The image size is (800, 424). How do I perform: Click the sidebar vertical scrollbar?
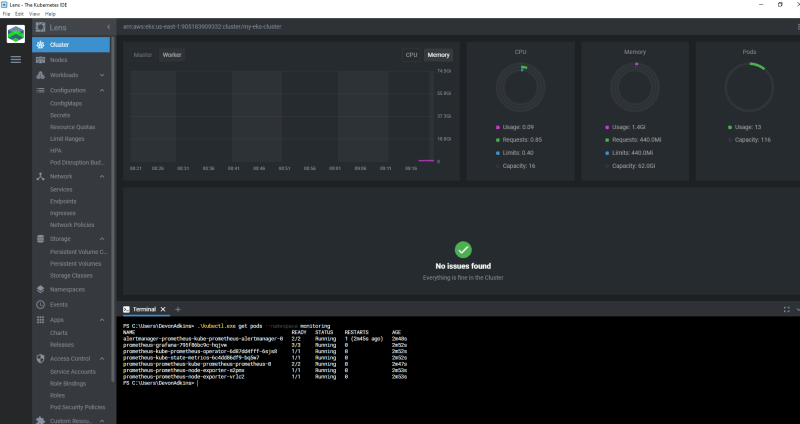113,208
